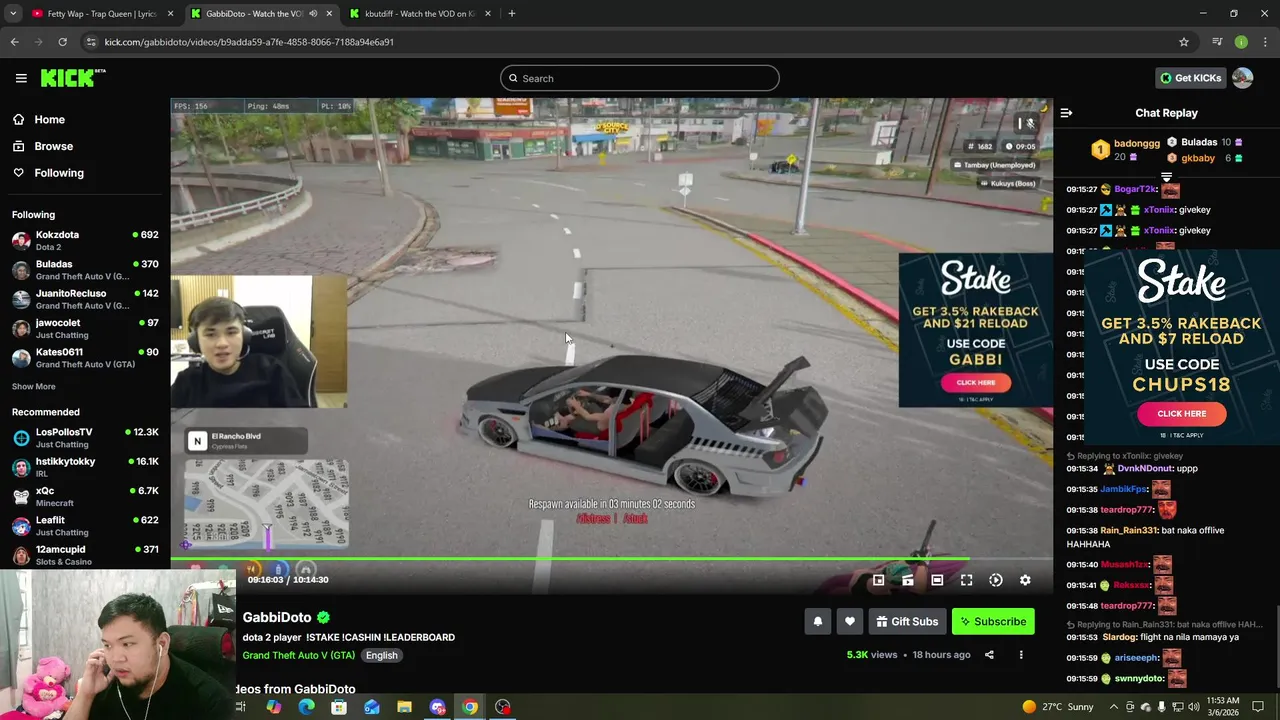Click the English language tag
1280x720 pixels.
pos(381,655)
